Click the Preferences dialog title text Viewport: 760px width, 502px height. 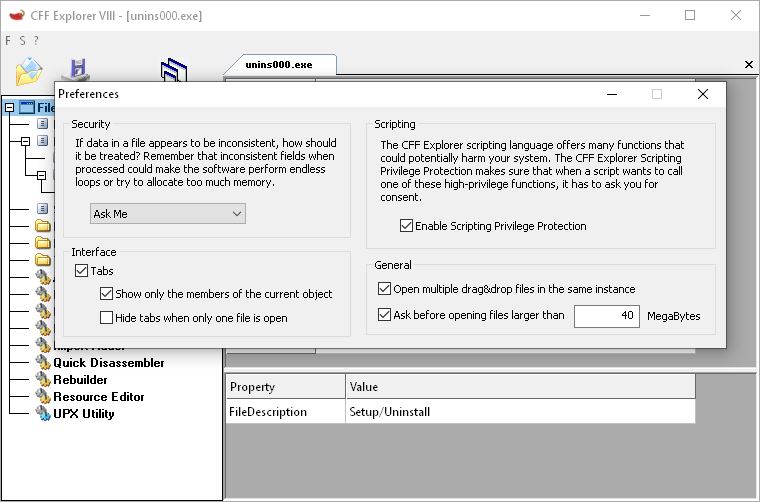coord(88,94)
